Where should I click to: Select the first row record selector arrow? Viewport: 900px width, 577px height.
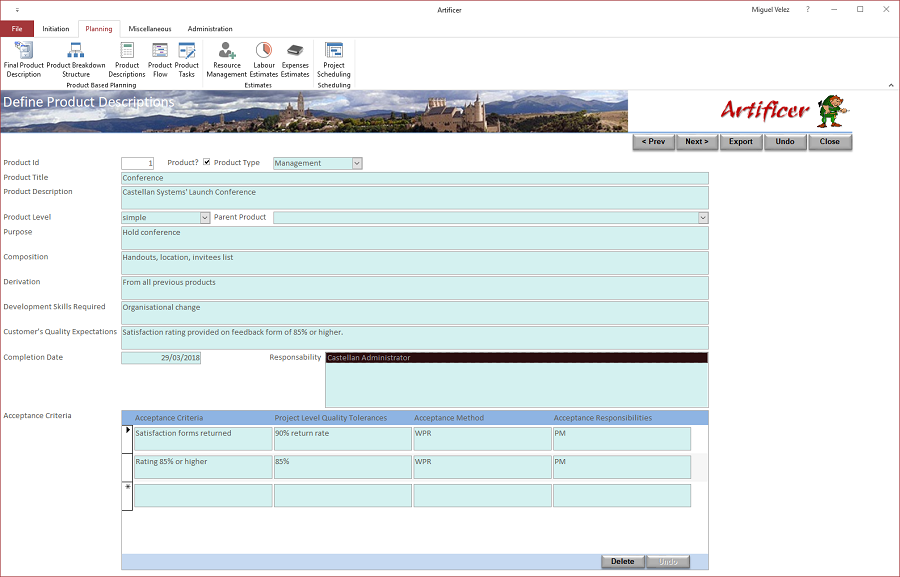(127, 439)
